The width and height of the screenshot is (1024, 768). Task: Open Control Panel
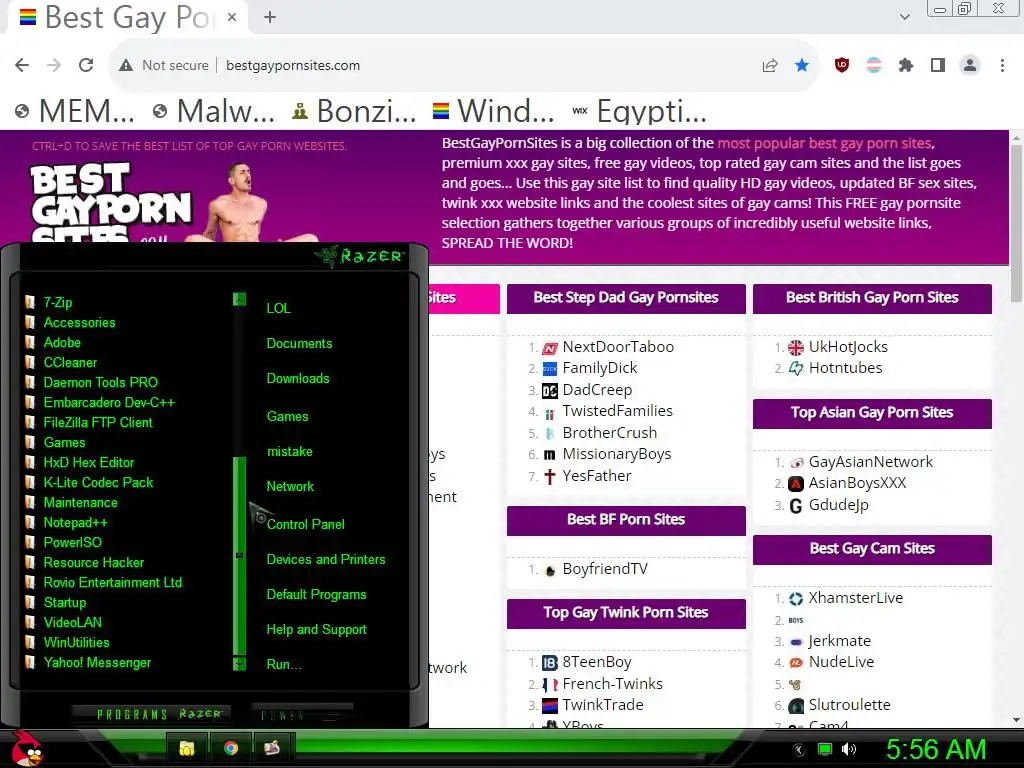[305, 524]
